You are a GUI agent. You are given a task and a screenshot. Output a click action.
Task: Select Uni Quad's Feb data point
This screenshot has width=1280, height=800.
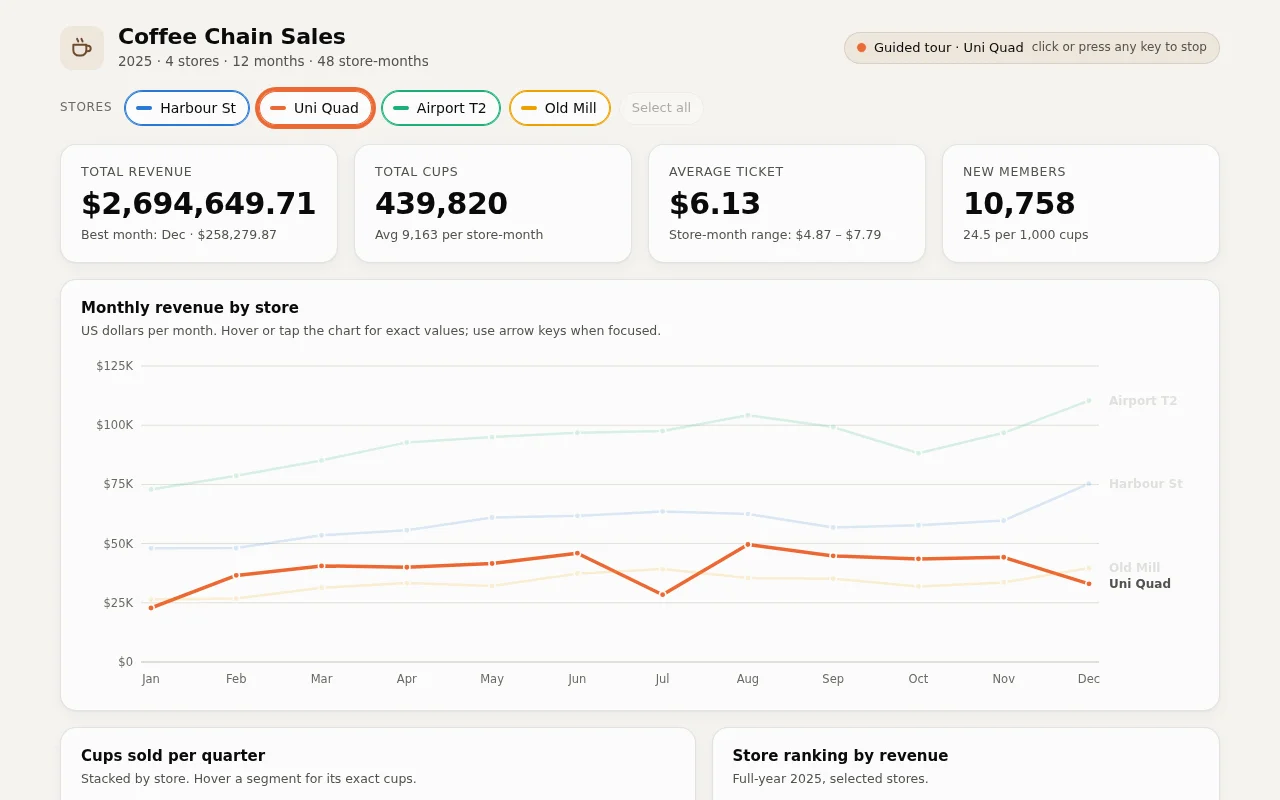[x=236, y=575]
